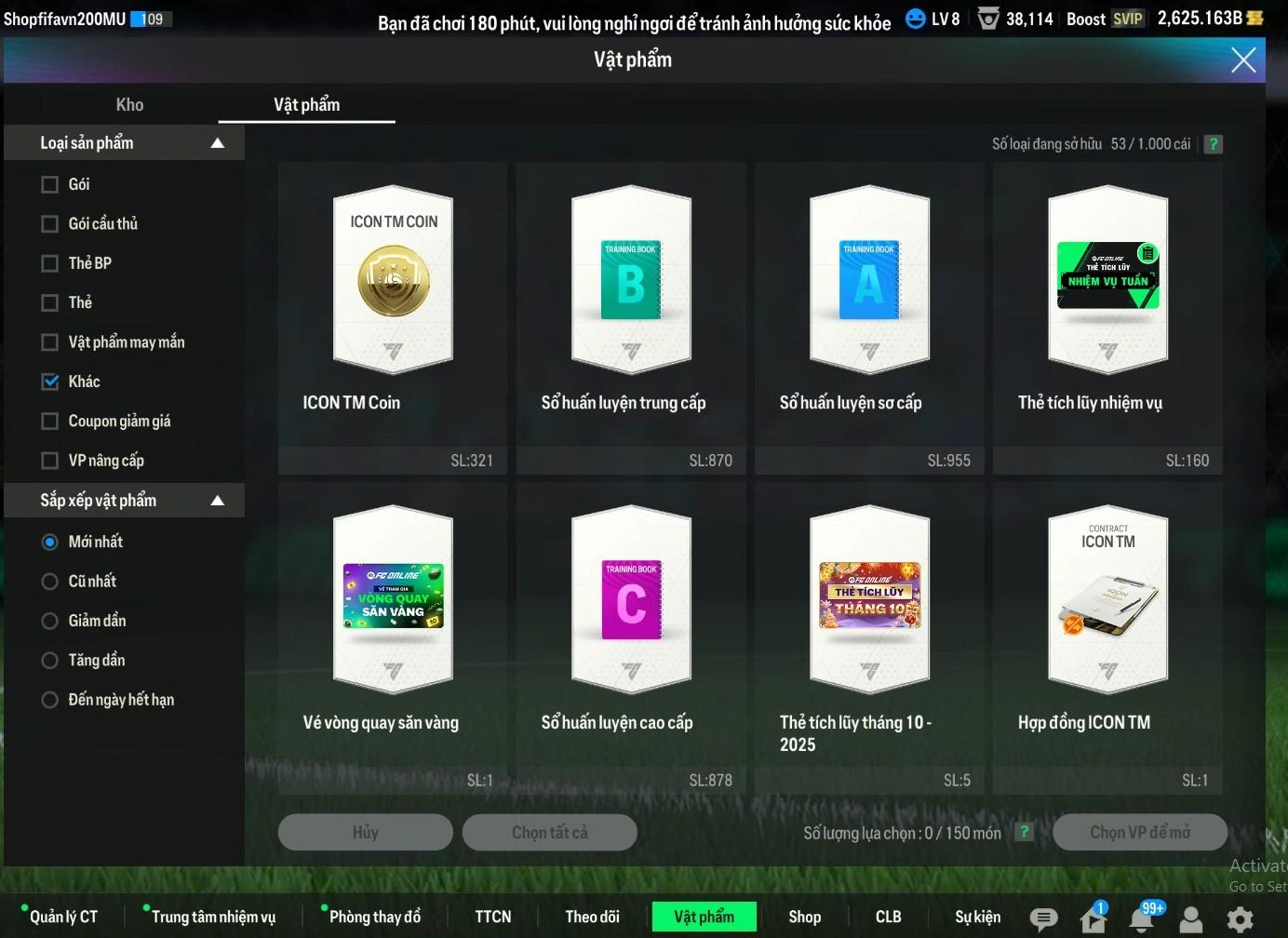Open the user profile icon
This screenshot has height=938, width=1288.
coord(1190,919)
